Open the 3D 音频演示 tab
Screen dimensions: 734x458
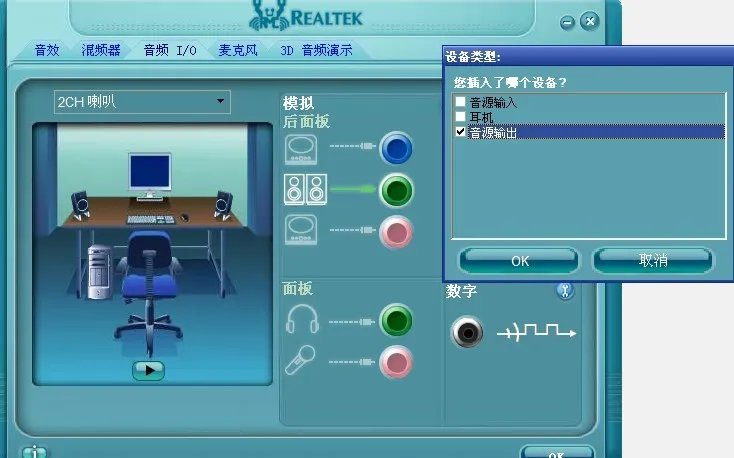pyautogui.click(x=316, y=50)
